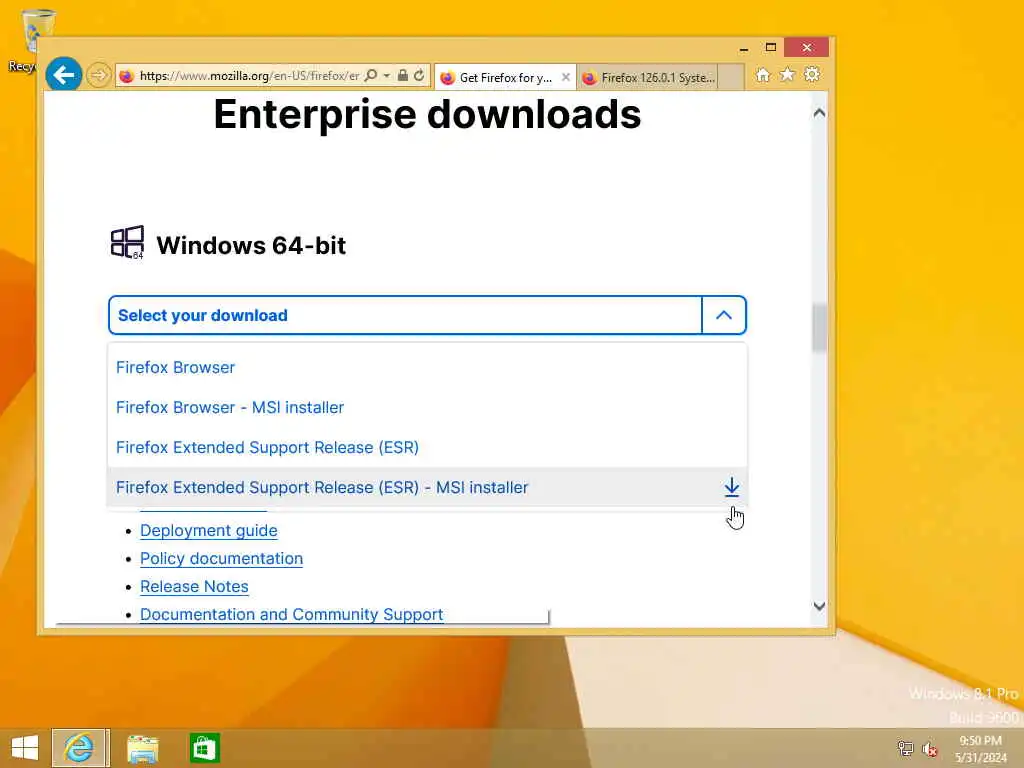Click the muted volume tray icon
This screenshot has height=768, width=1024.
(x=930, y=748)
